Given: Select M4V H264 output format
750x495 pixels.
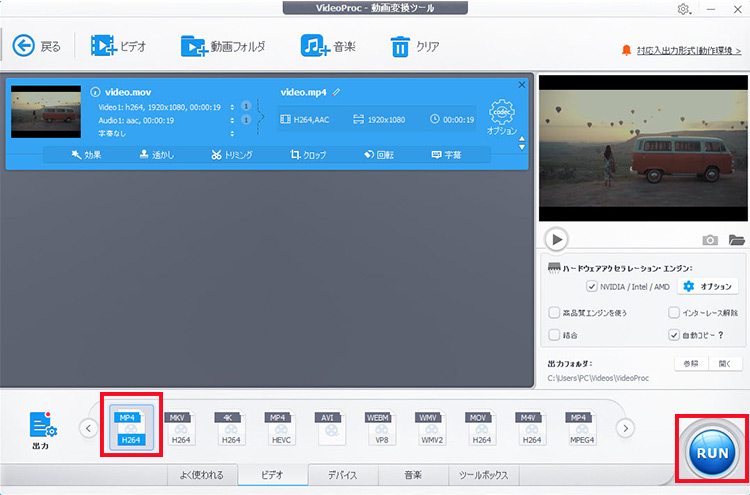Looking at the screenshot, I should click(x=531, y=428).
